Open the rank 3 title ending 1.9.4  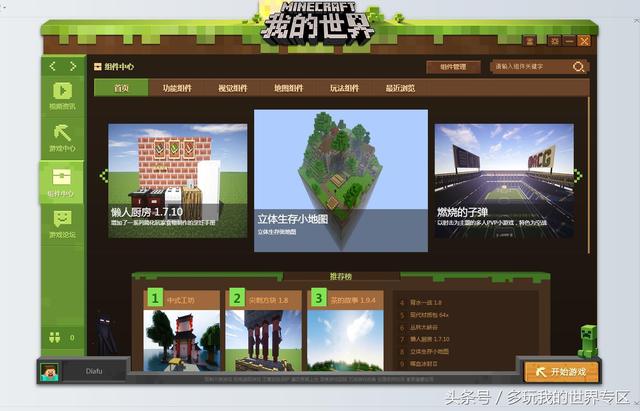pos(353,300)
